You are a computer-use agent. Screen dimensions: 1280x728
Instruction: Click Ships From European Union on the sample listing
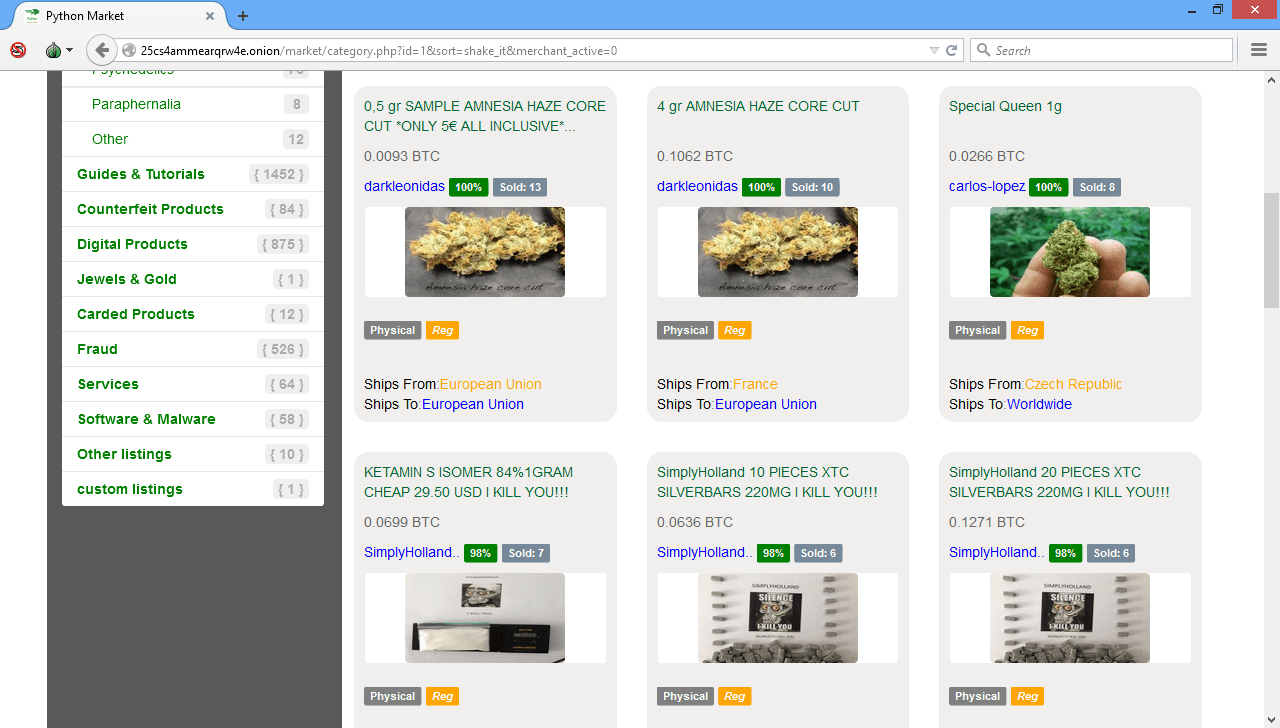[491, 384]
